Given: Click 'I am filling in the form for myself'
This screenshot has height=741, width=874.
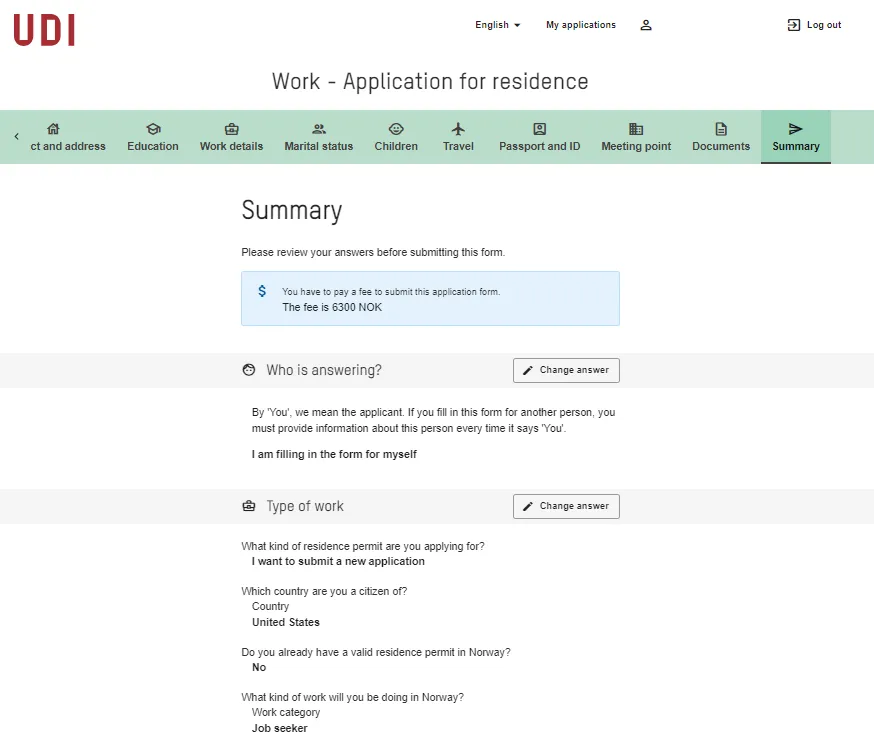Looking at the screenshot, I should [334, 454].
